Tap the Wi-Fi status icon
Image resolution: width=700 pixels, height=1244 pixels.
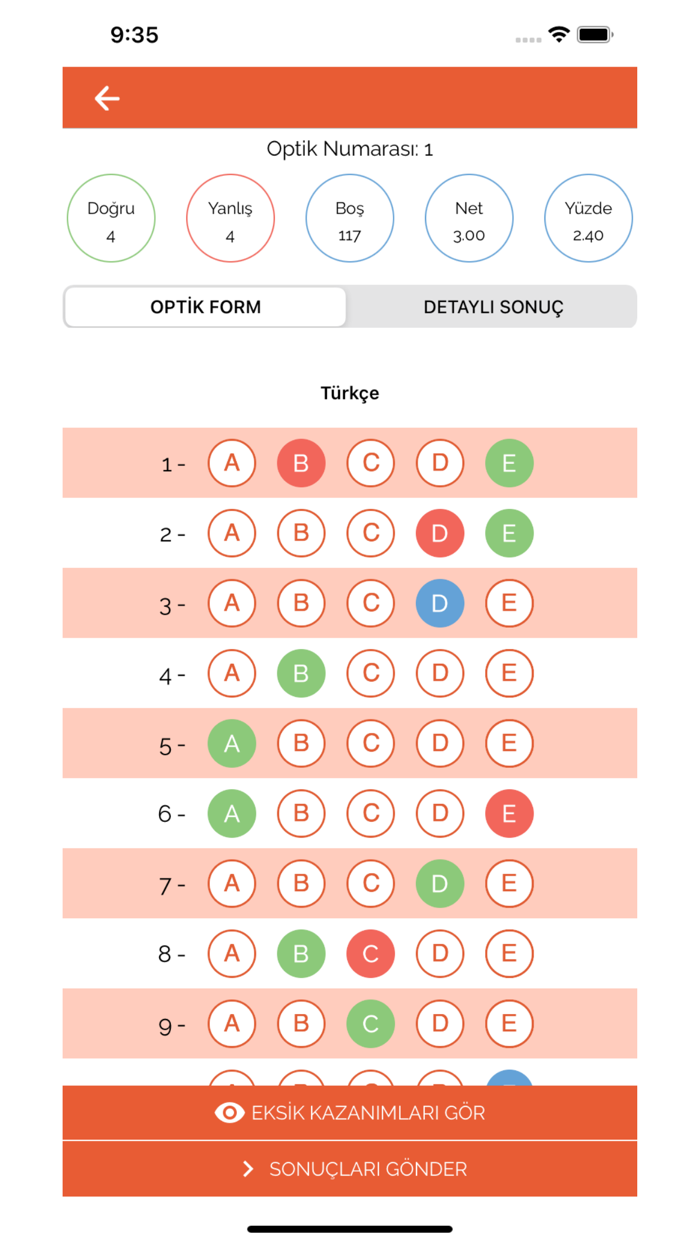pos(559,35)
